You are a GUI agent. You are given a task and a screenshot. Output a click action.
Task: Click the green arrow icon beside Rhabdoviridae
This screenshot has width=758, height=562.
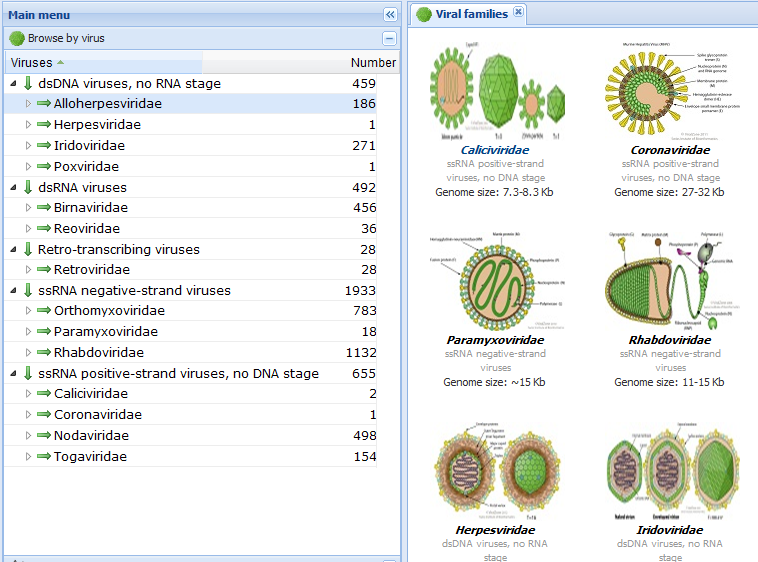pyautogui.click(x=43, y=353)
